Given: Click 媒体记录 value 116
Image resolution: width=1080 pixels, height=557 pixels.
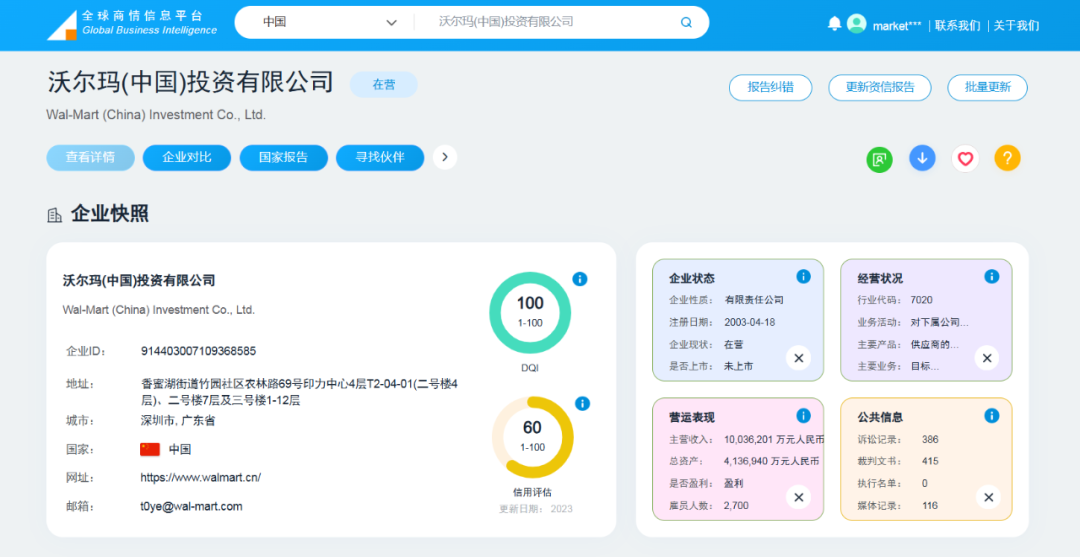Looking at the screenshot, I should [x=930, y=505].
